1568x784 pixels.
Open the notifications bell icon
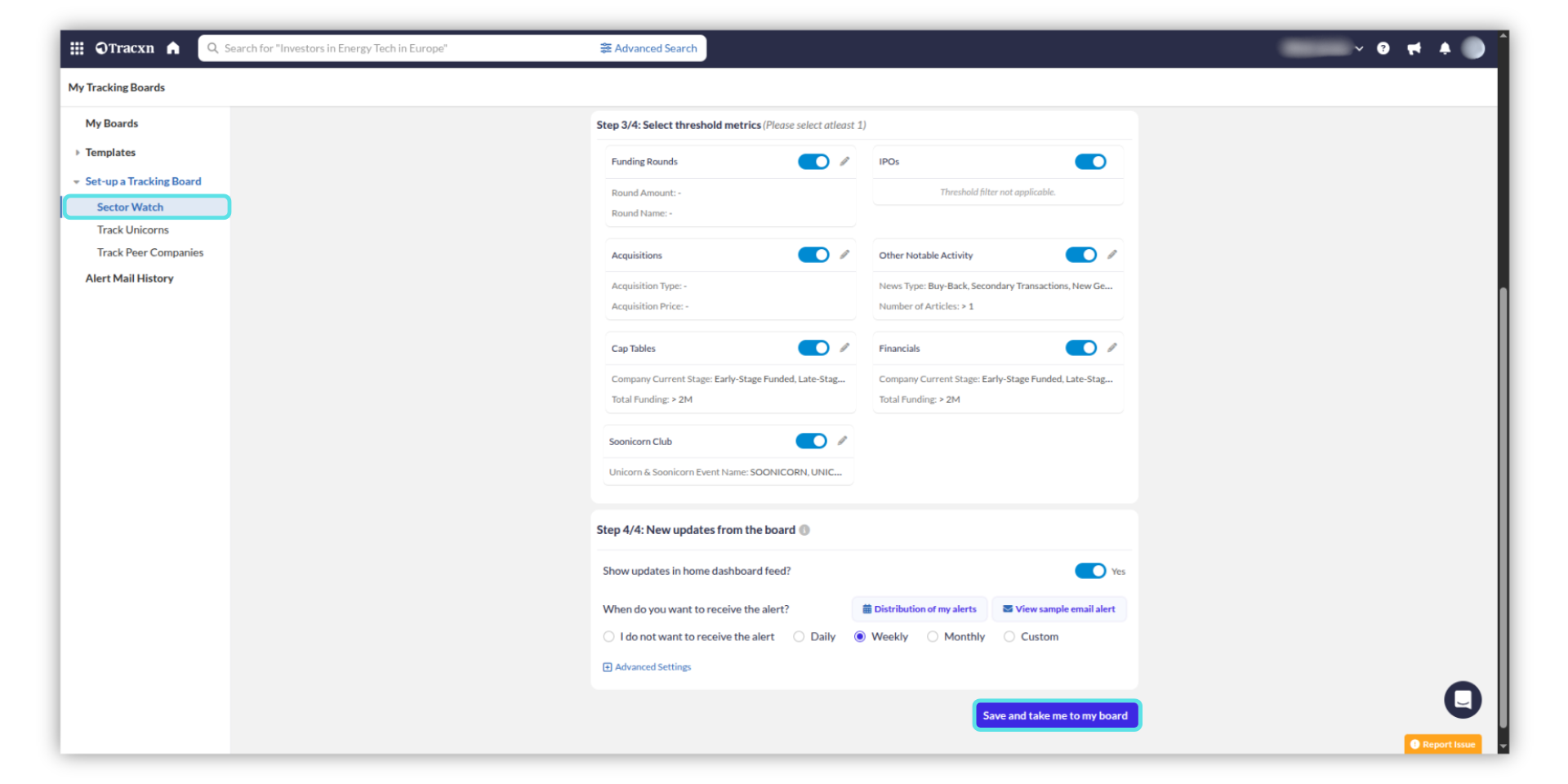(x=1444, y=48)
